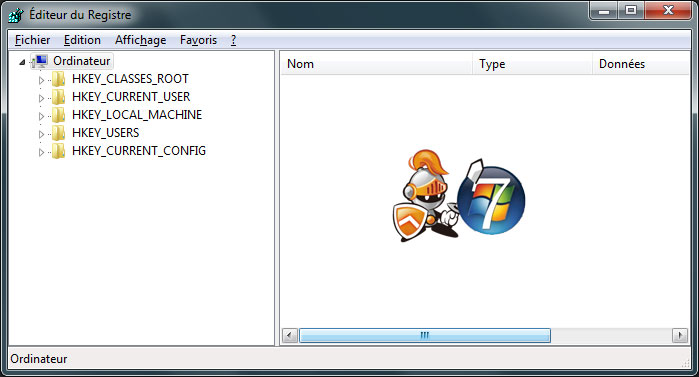
Task: Click the horizontal scrollbar right arrow
Action: 680,335
